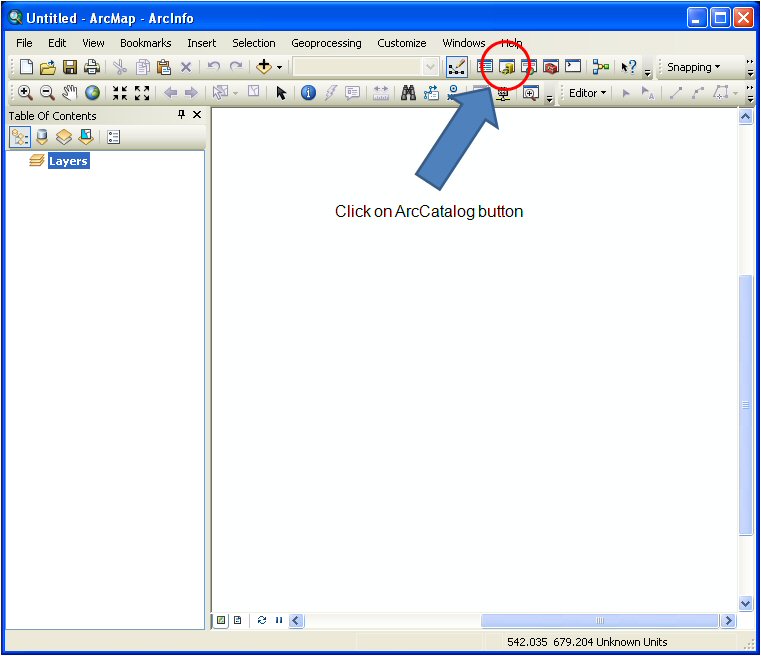Click the horizontal scrollbar thumb
The width and height of the screenshot is (761, 656).
(x=599, y=621)
